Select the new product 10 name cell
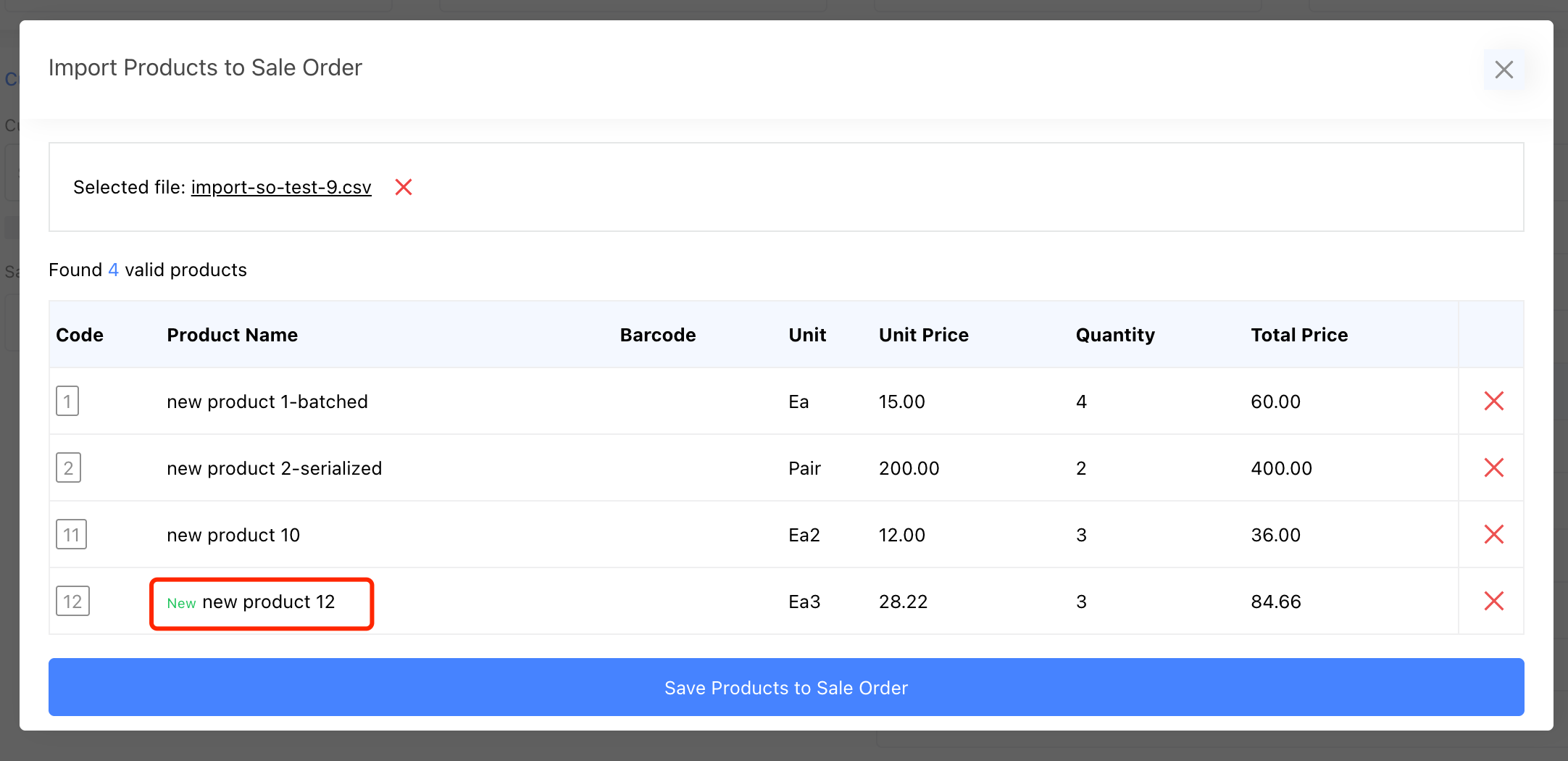Viewport: 1568px width, 761px height. point(233,535)
